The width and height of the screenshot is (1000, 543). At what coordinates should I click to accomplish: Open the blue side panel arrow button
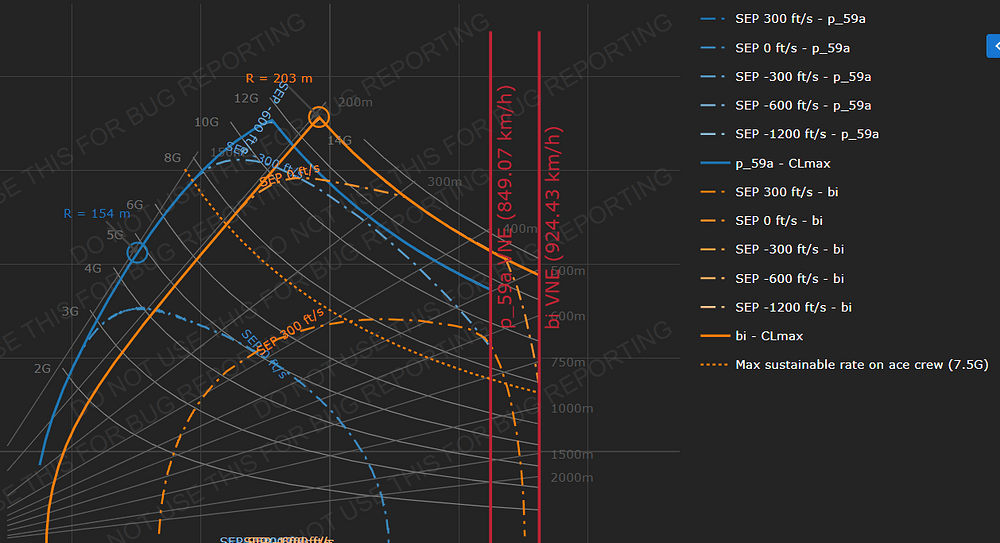(x=994, y=47)
